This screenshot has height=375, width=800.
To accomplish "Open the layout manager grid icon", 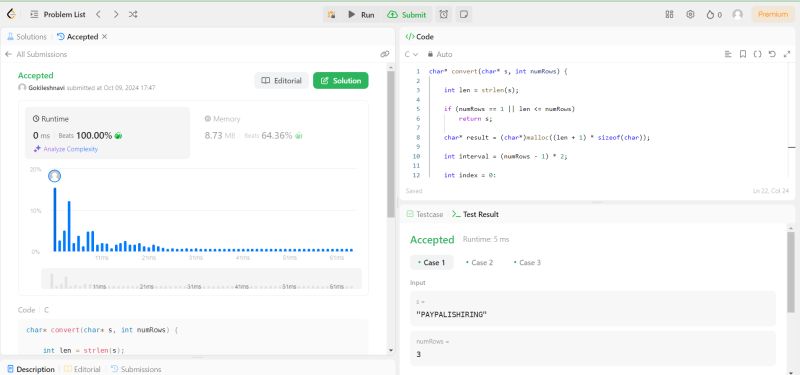I will [x=669, y=14].
